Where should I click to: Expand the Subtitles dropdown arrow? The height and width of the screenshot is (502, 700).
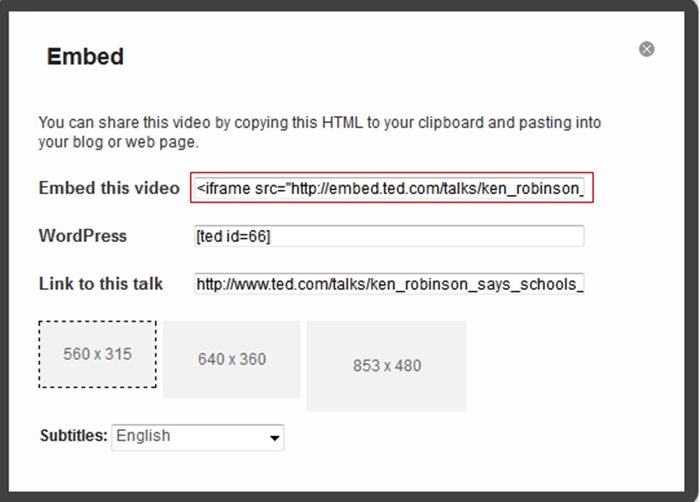(x=273, y=438)
